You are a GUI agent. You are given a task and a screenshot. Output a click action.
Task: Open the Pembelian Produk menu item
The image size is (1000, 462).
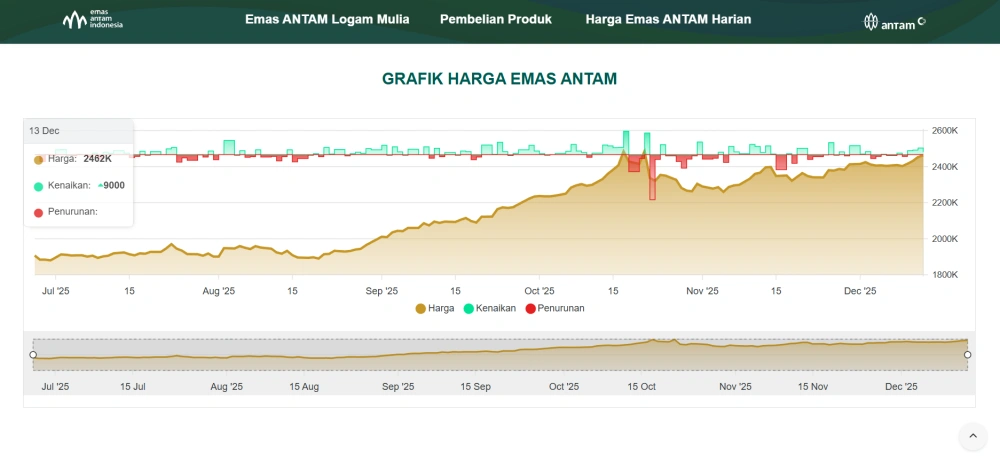496,19
